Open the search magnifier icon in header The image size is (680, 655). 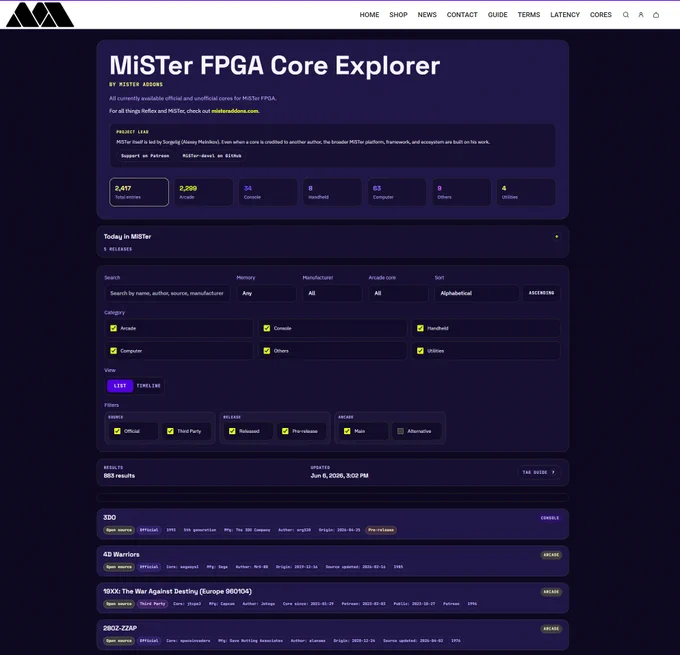(x=626, y=15)
